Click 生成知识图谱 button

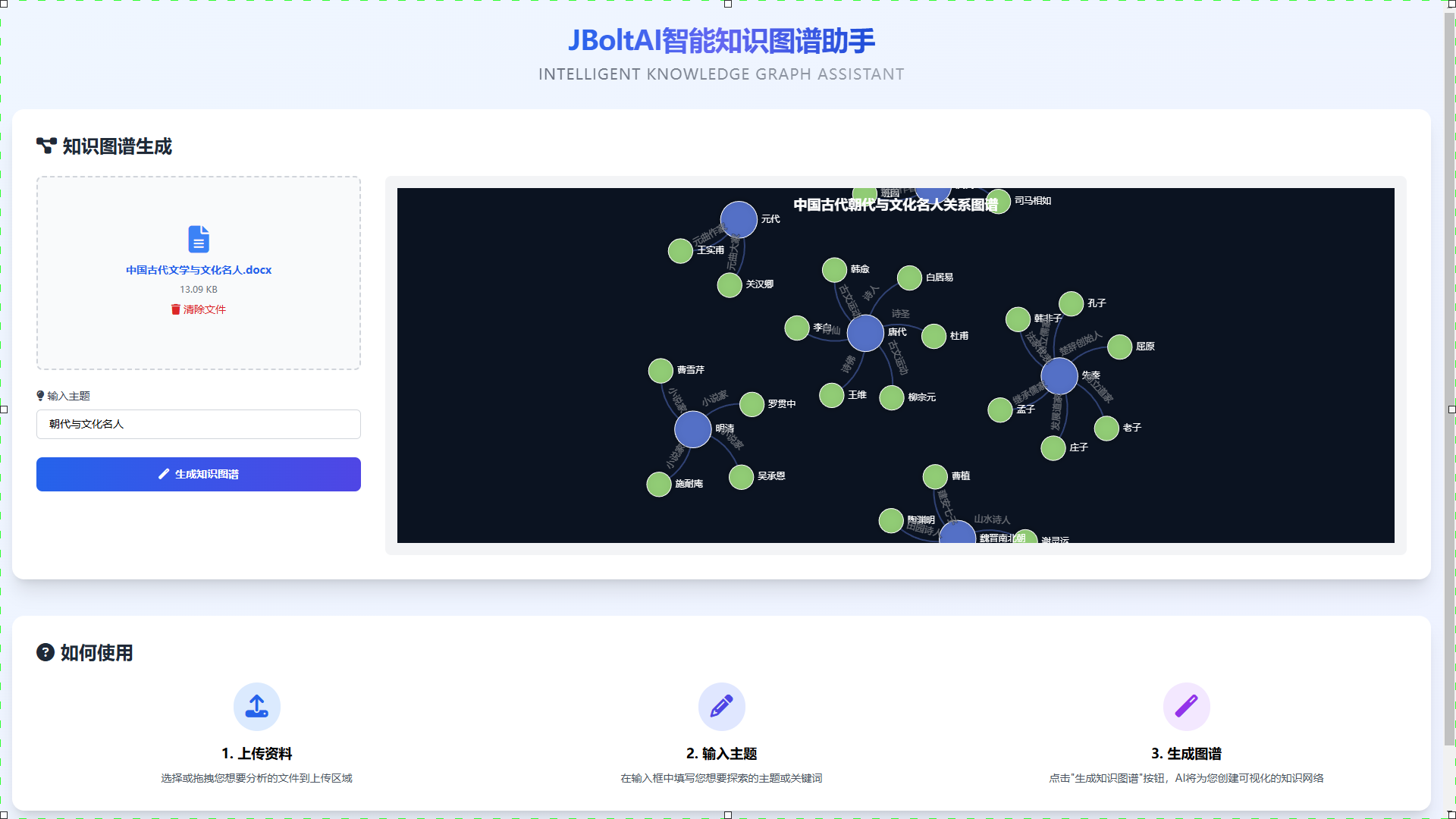(199, 474)
